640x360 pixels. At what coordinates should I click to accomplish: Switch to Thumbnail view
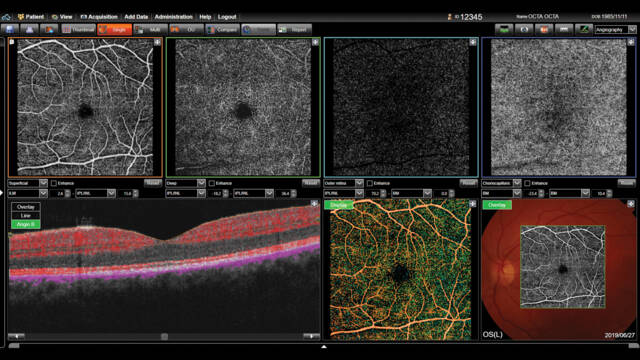pyautogui.click(x=78, y=29)
